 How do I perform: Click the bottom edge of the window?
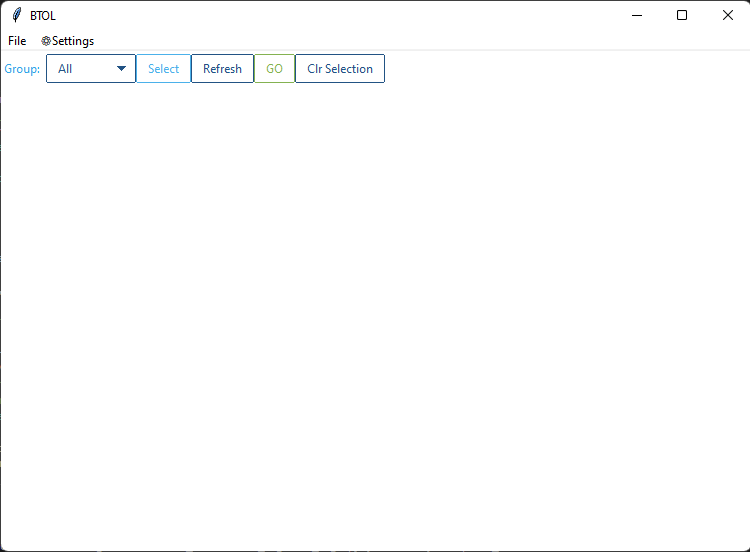[375, 549]
